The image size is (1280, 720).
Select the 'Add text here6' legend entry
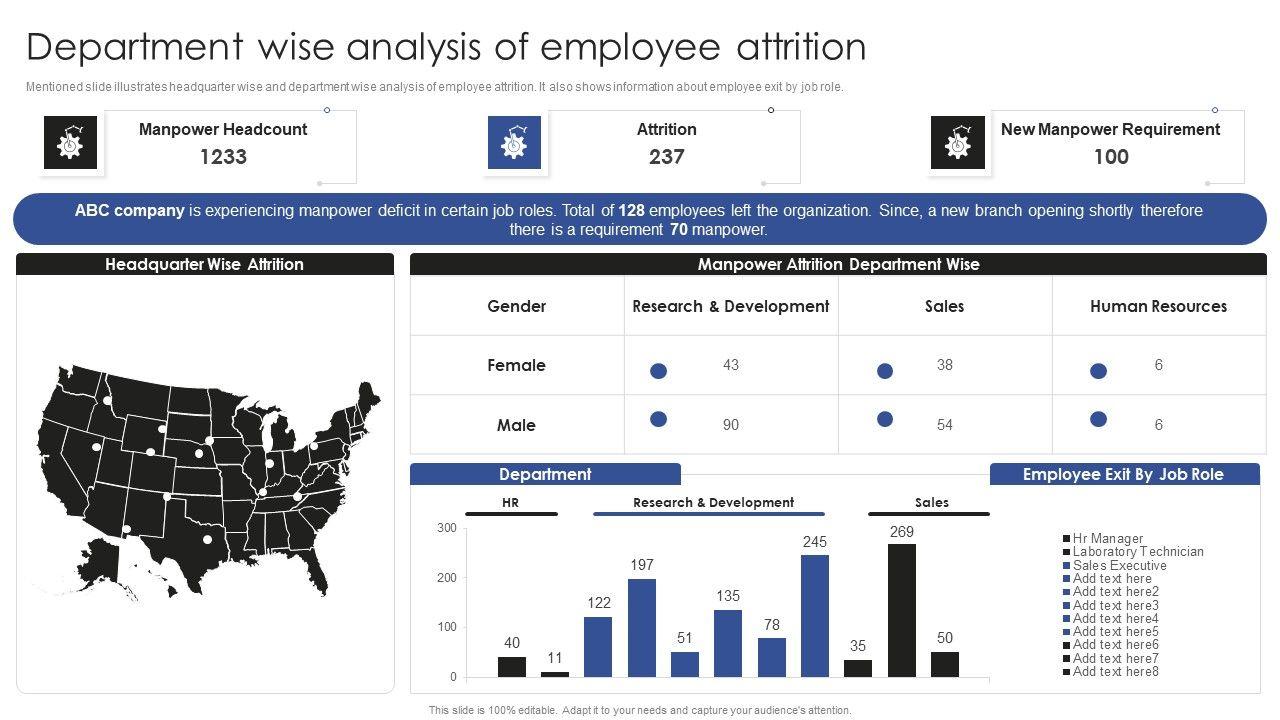click(x=1111, y=645)
